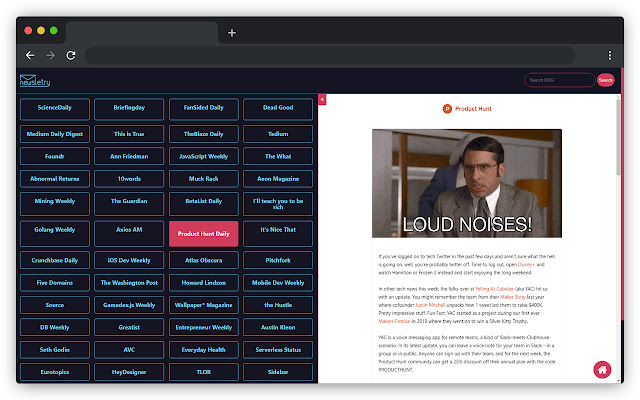
Task: Select the Medium Daily Digest newsletter
Action: (55, 134)
